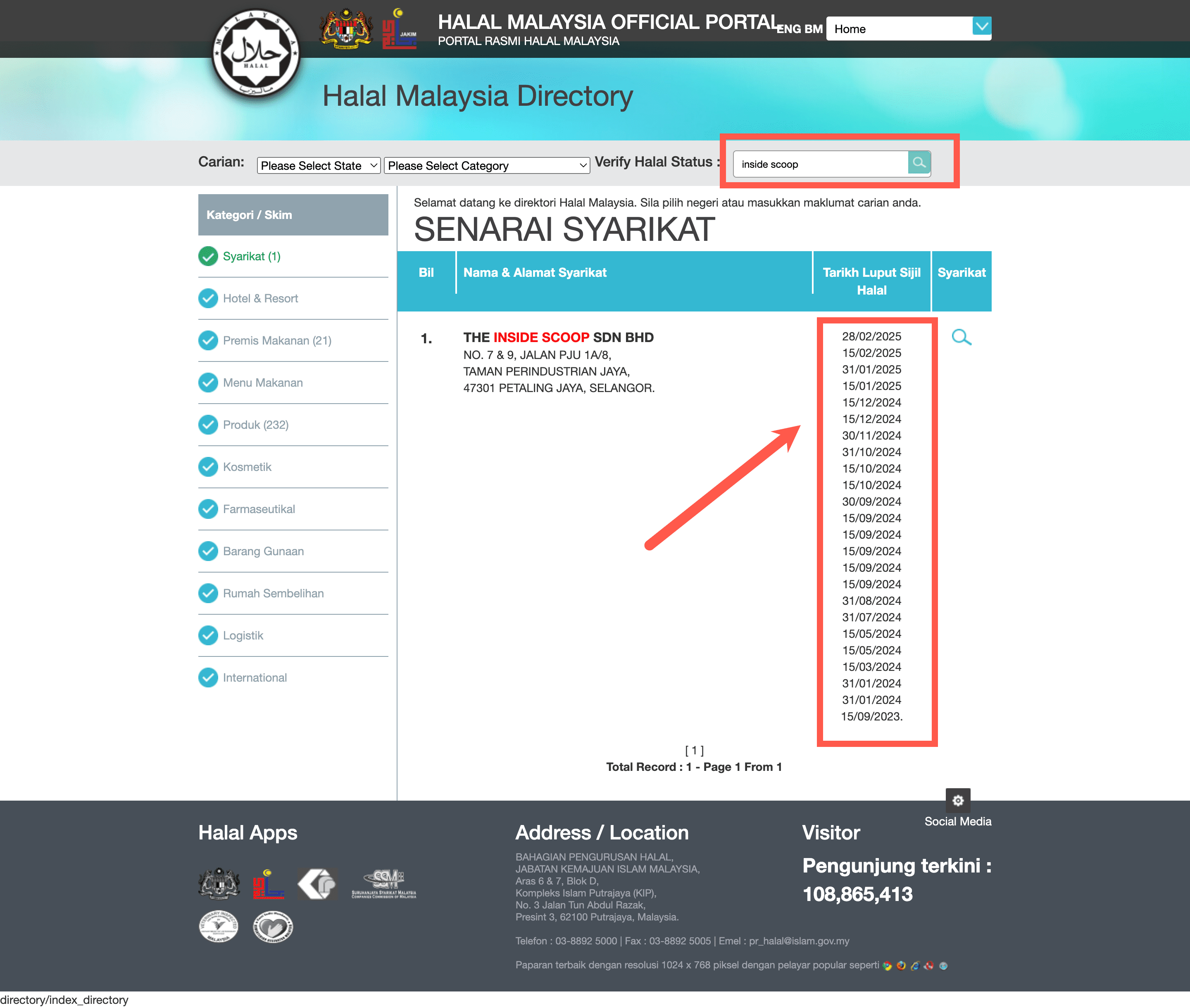Click the SSM Suruhanjaya Syarikat Malaysia logo
Screen dimensions: 1190x1008
384,884
